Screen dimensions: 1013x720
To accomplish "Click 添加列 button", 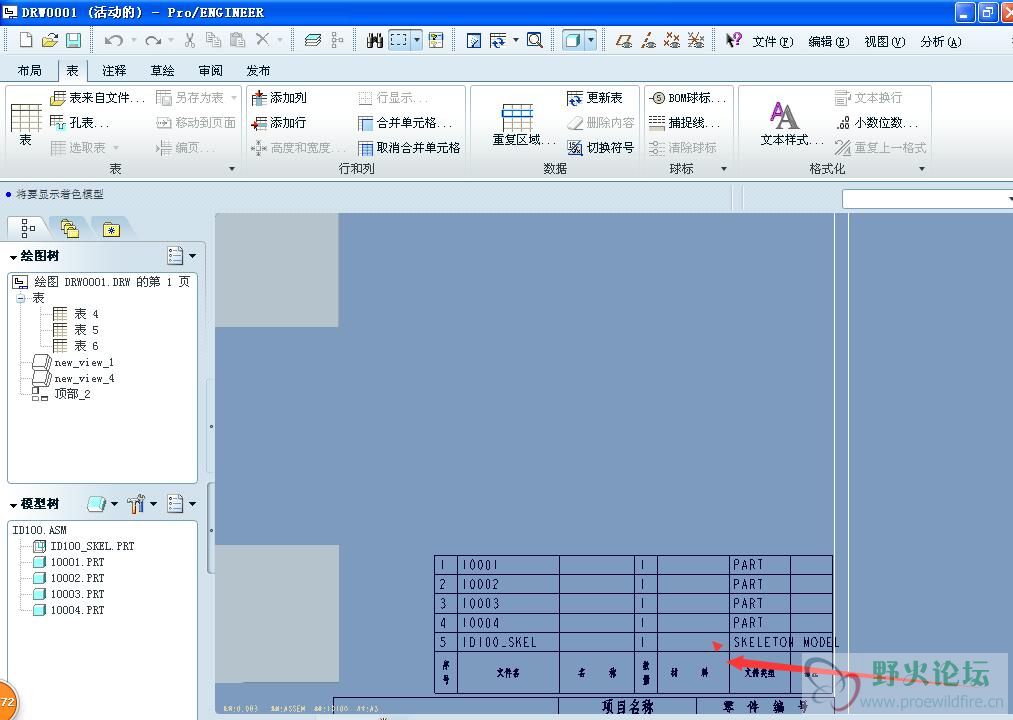I will pos(279,98).
